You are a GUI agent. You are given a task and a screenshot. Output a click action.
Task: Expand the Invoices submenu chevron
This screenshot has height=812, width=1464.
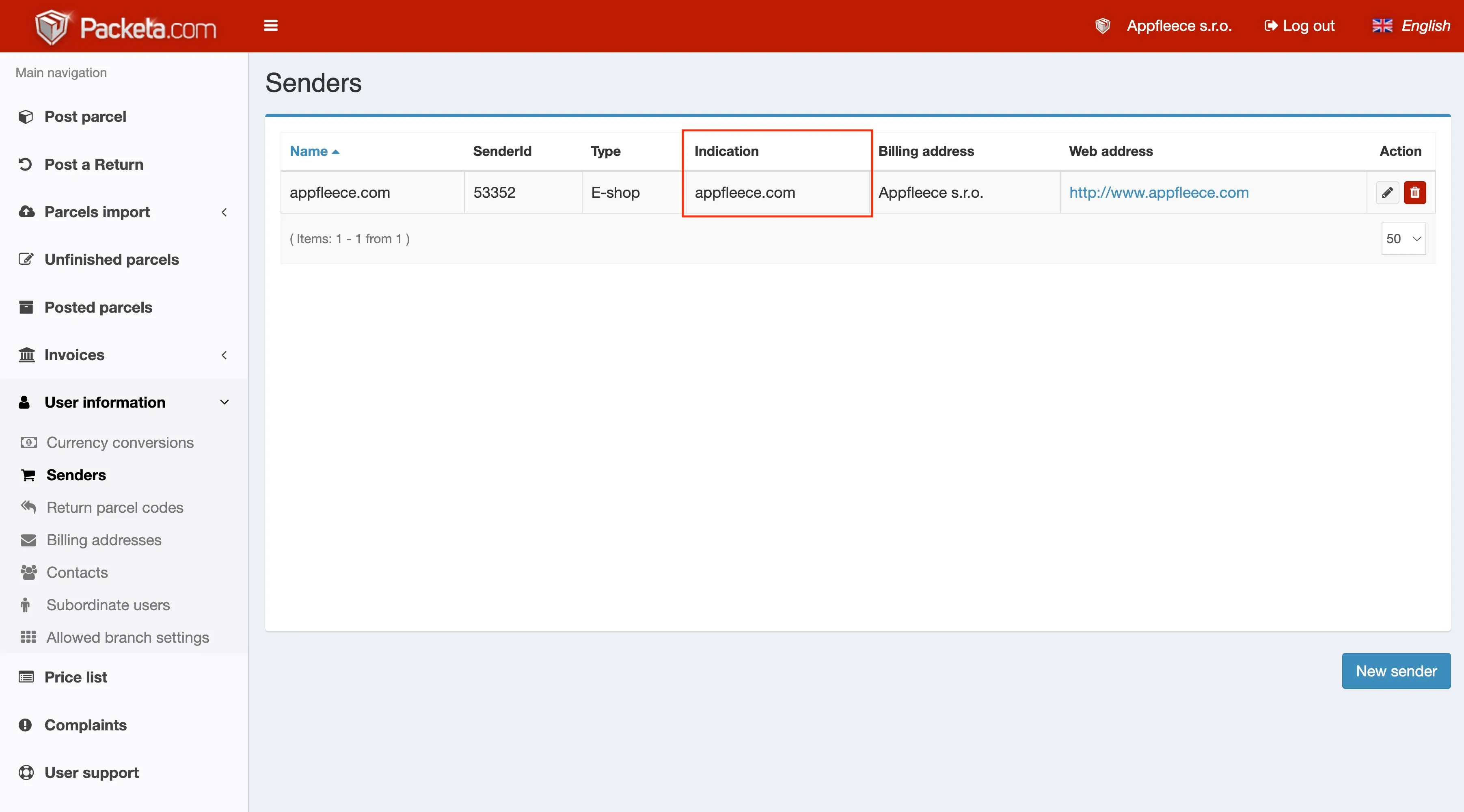click(x=224, y=355)
